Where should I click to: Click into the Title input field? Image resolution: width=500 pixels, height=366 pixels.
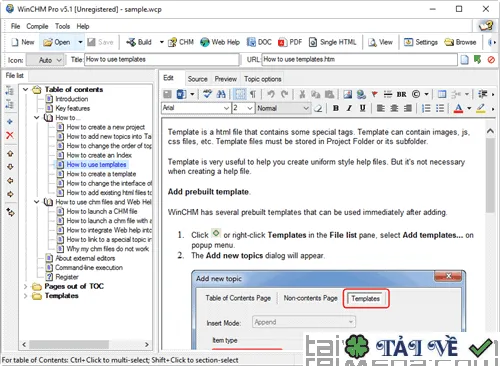point(162,60)
